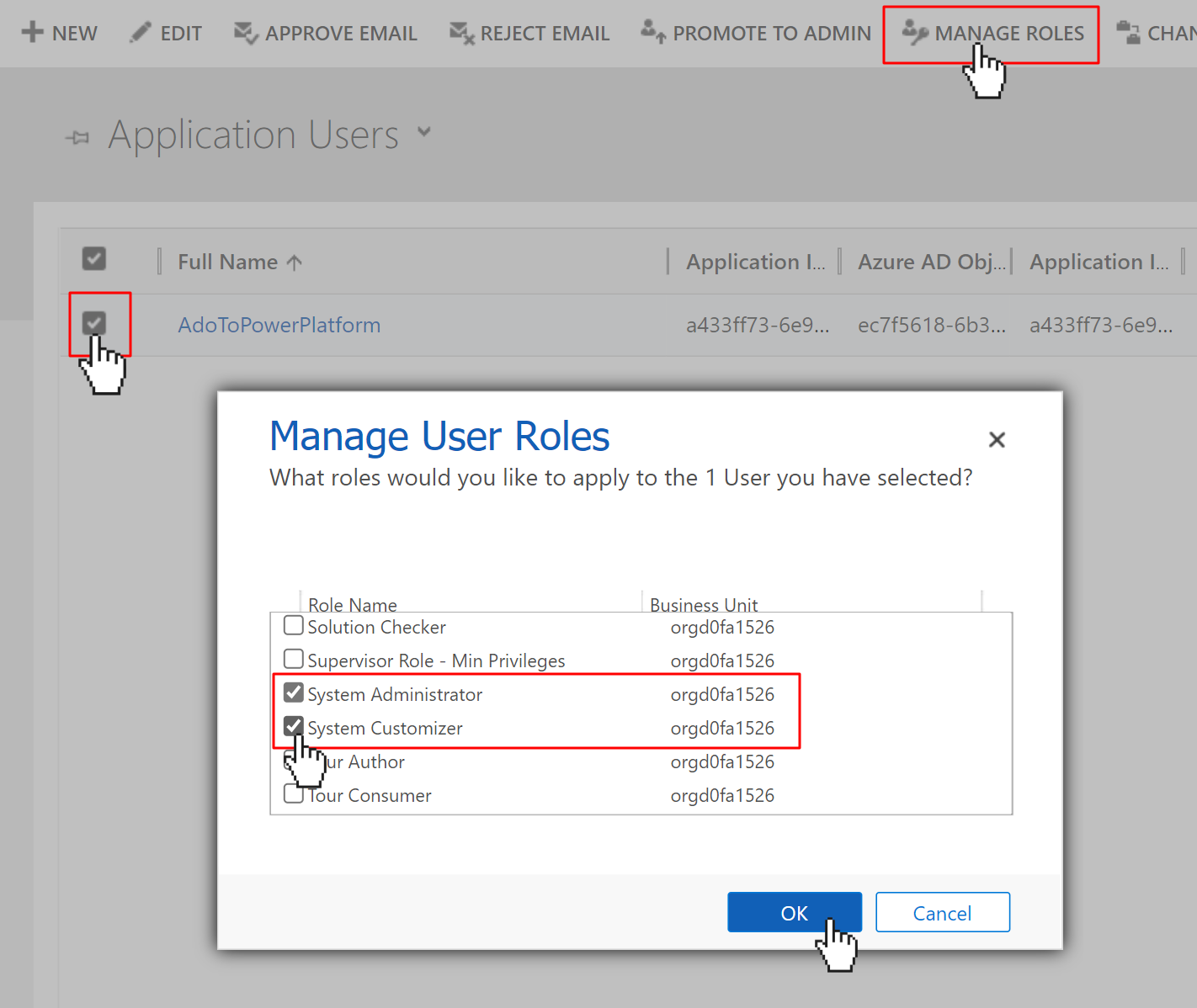Click the Promote to Admin person icon

(653, 32)
